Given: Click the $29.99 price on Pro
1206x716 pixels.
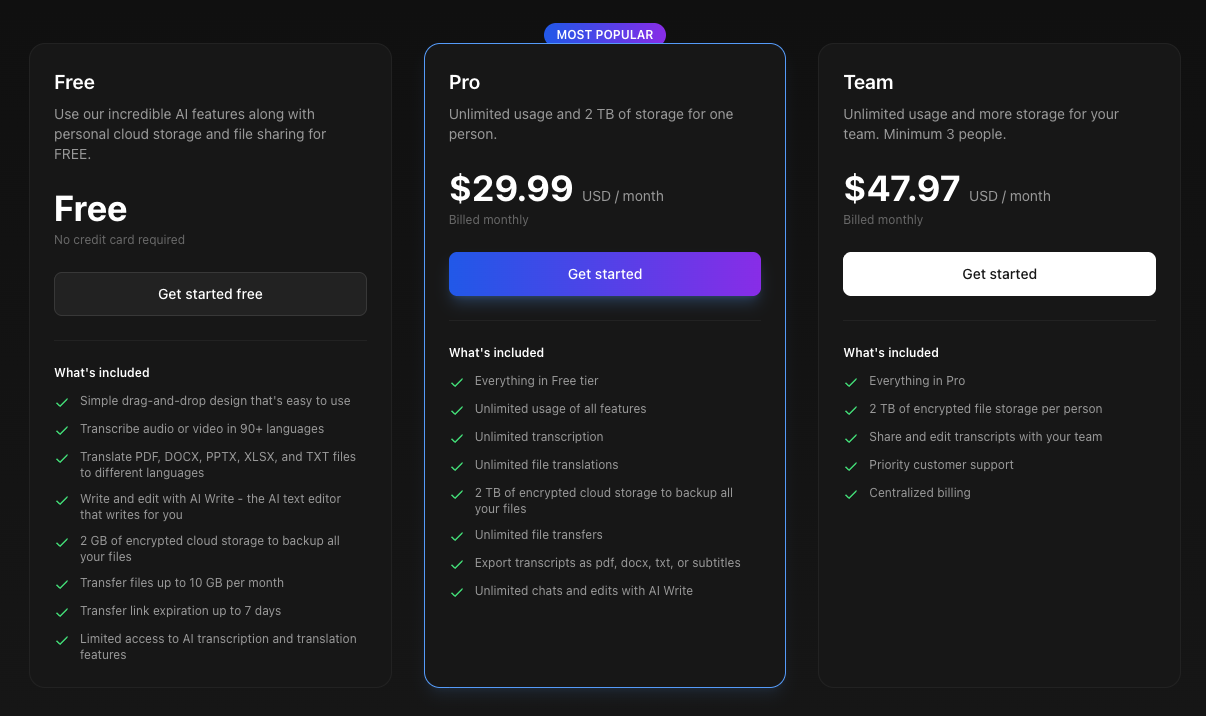Looking at the screenshot, I should [511, 188].
